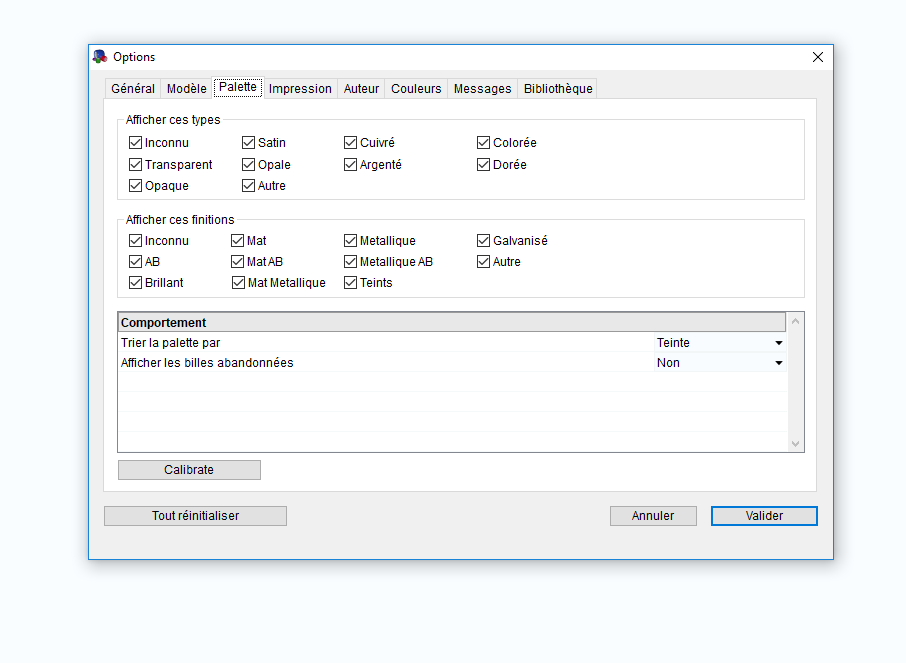Confirm settings with the Valider button
Viewport: 906px width, 663px height.
(x=764, y=516)
